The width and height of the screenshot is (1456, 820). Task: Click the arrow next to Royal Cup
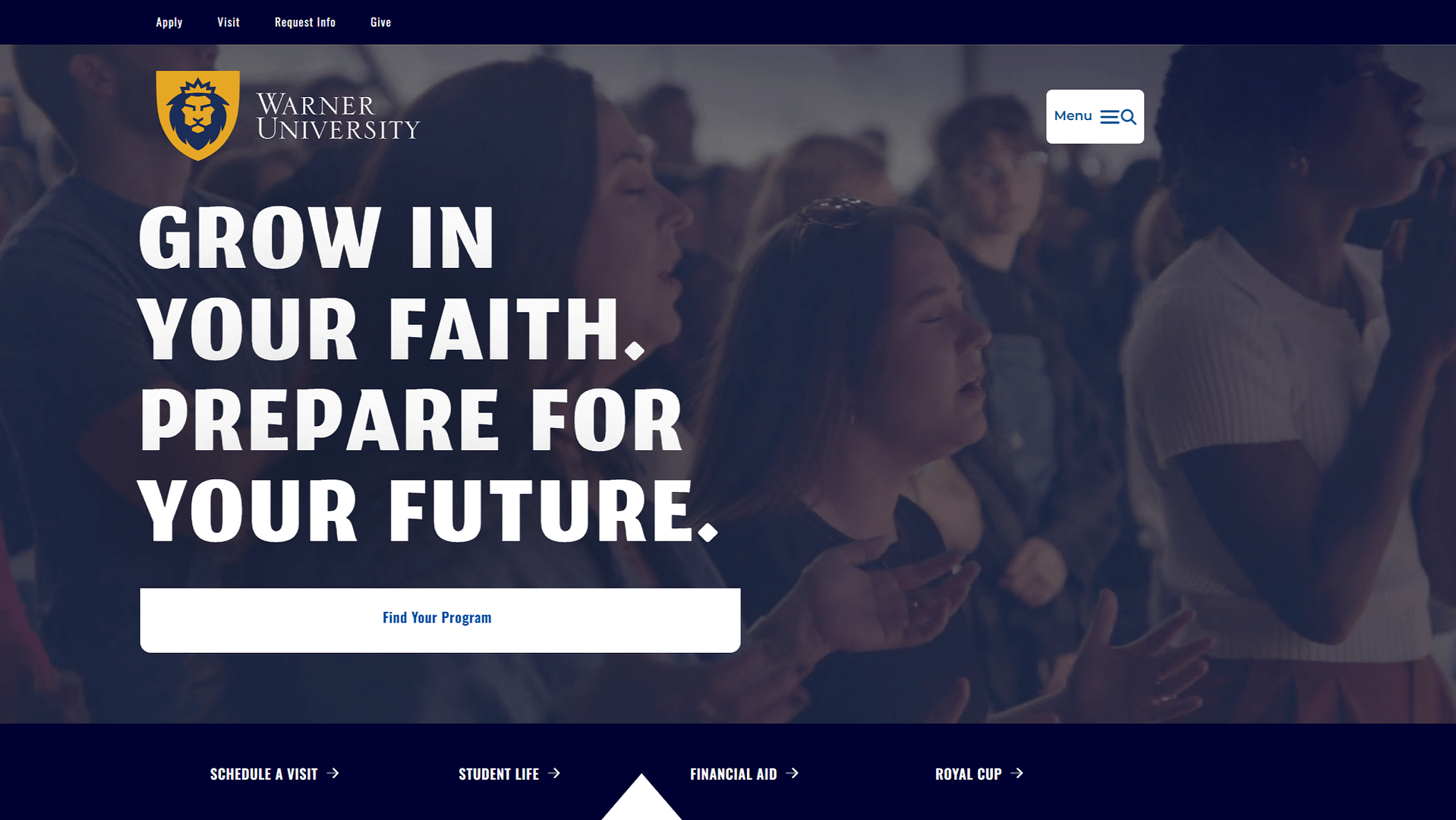tap(1017, 773)
